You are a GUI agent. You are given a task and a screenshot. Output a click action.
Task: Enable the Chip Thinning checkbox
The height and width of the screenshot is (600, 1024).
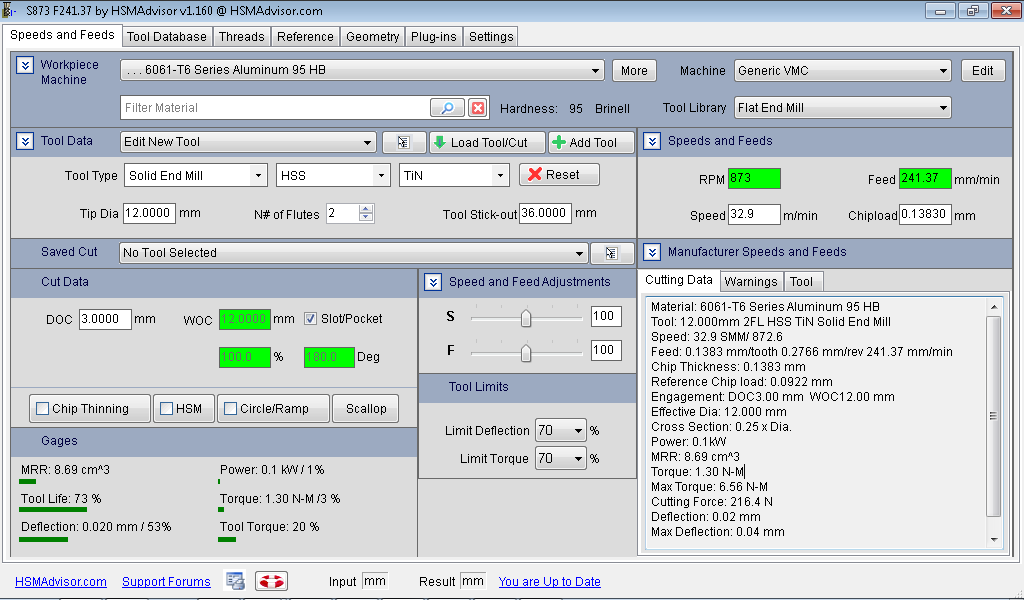click(x=43, y=409)
